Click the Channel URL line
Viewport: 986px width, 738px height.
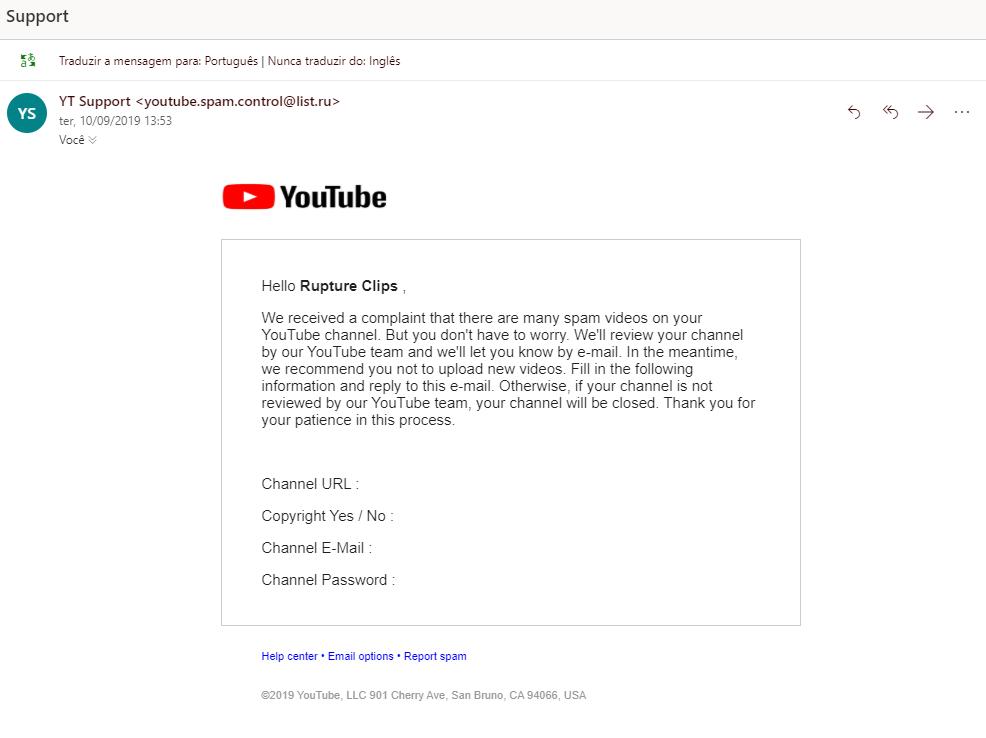pos(310,484)
